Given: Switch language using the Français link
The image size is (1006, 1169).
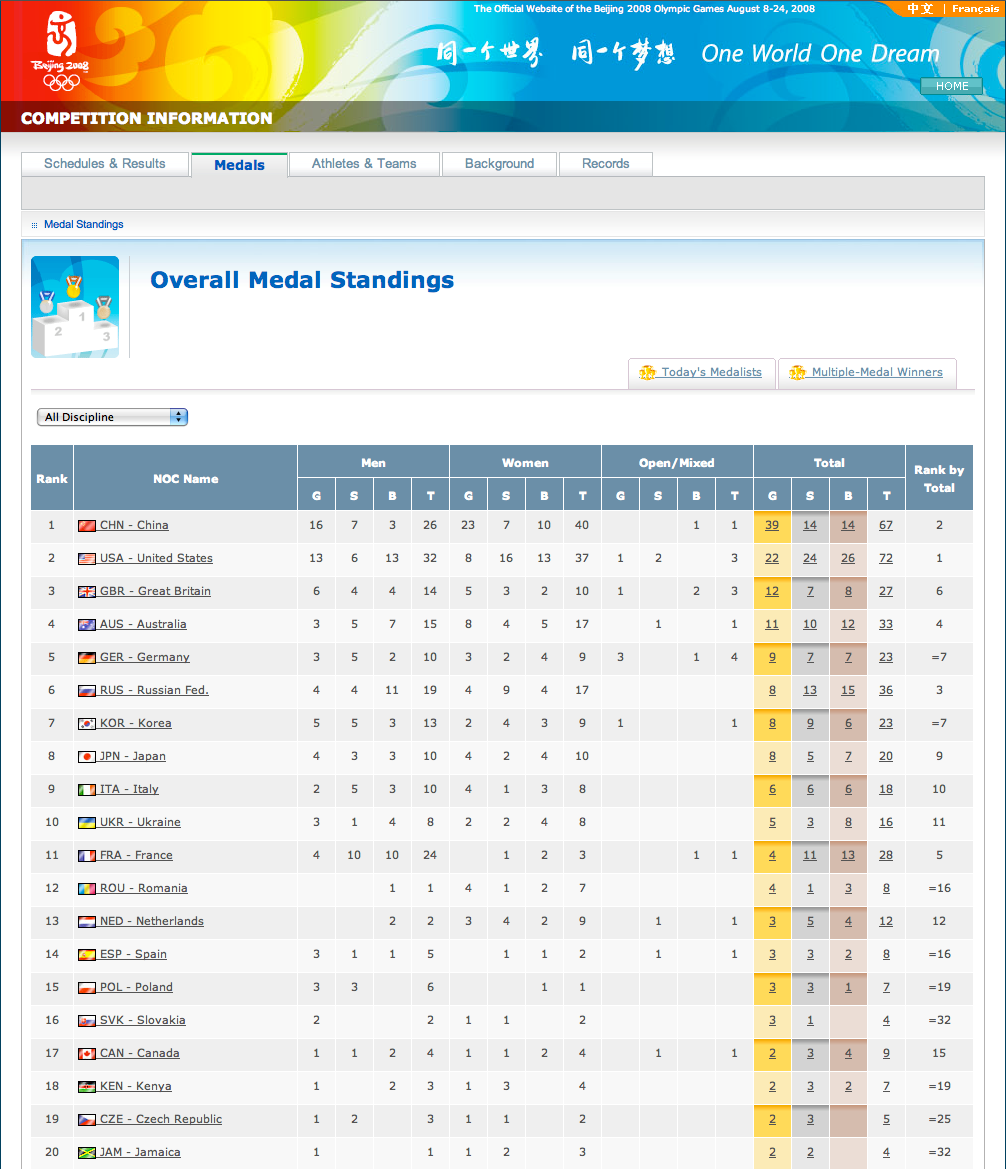Looking at the screenshot, I should 974,8.
